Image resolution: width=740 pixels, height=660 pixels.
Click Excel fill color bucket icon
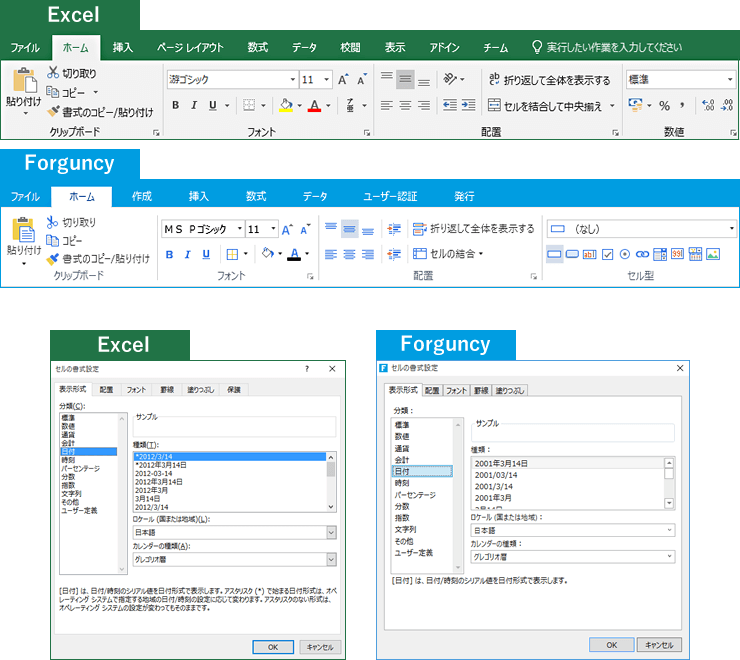(286, 105)
